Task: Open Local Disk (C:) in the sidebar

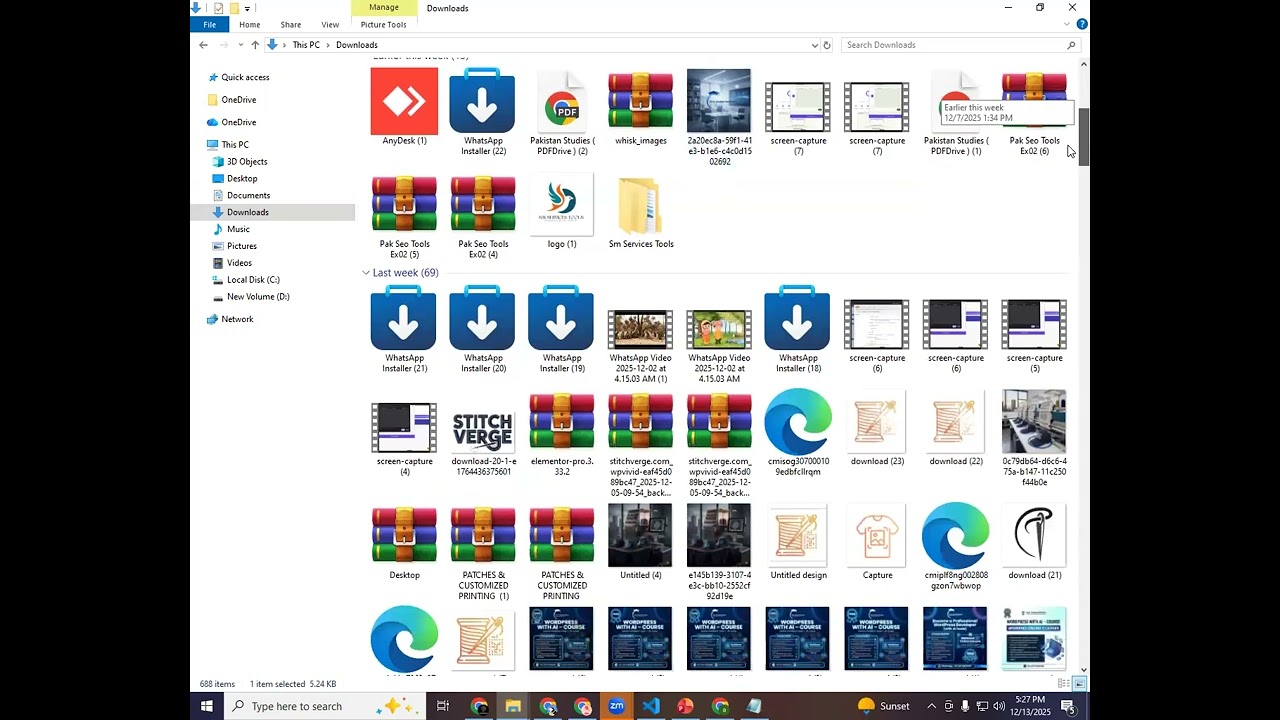Action: point(253,280)
